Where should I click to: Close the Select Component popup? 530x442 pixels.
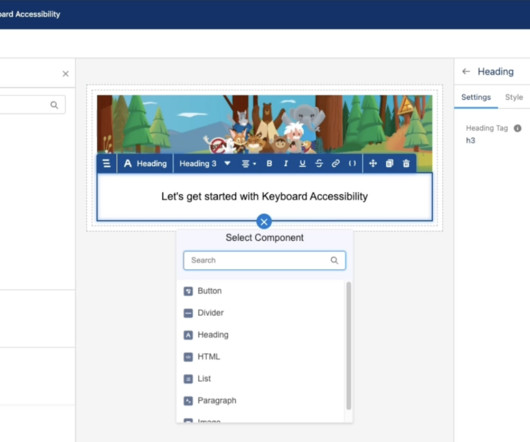click(264, 222)
